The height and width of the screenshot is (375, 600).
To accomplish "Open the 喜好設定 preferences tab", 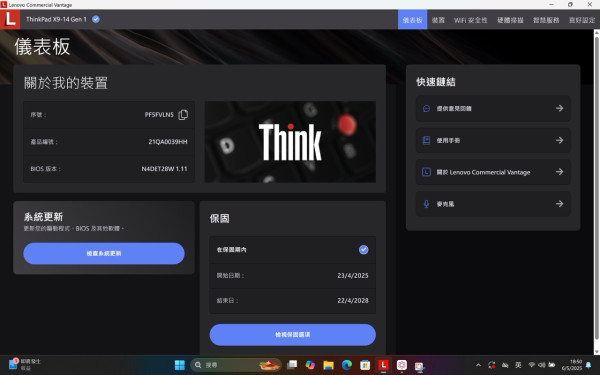I will [x=582, y=20].
